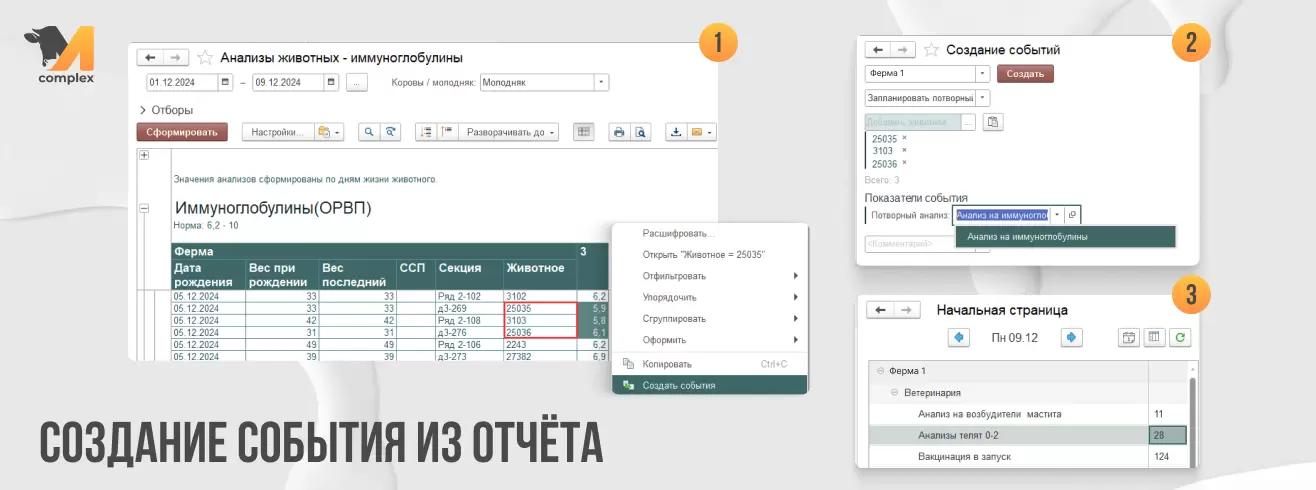
Task: Go back in the Начальная страница window
Action: 879,310
